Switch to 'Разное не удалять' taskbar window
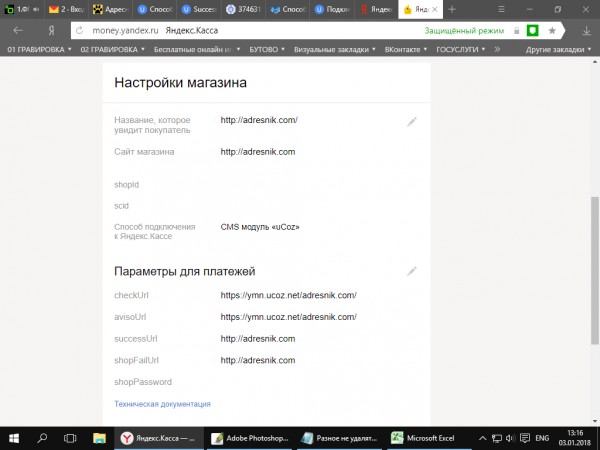The height and width of the screenshot is (450, 600). [339, 438]
